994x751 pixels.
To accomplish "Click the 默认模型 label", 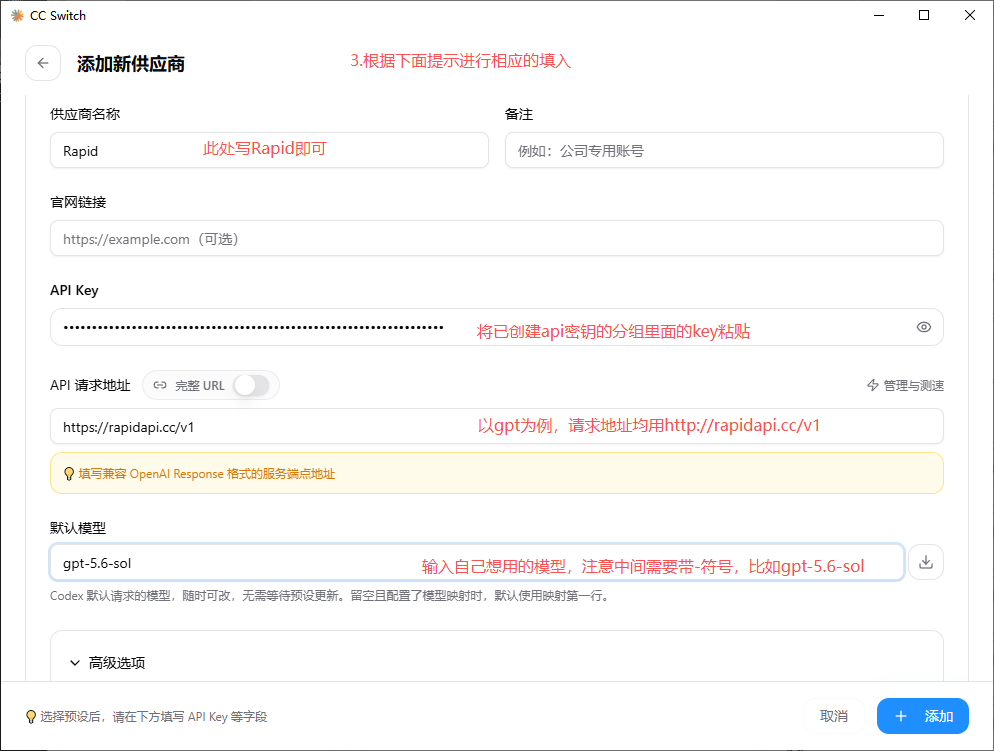I will point(78,528).
